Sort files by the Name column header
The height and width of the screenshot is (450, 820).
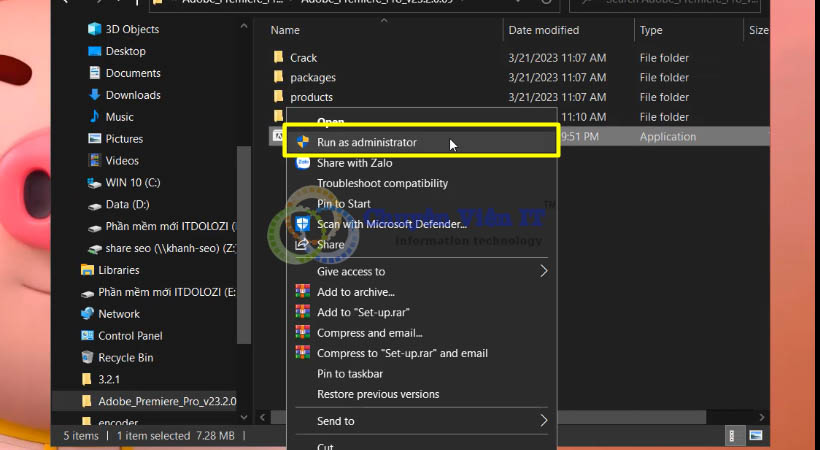285,30
